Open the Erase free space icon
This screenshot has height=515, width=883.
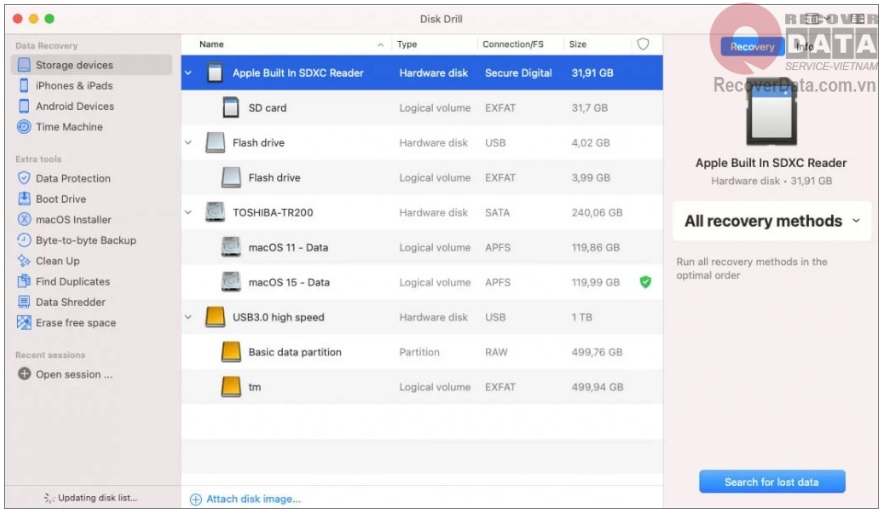pyautogui.click(x=24, y=323)
